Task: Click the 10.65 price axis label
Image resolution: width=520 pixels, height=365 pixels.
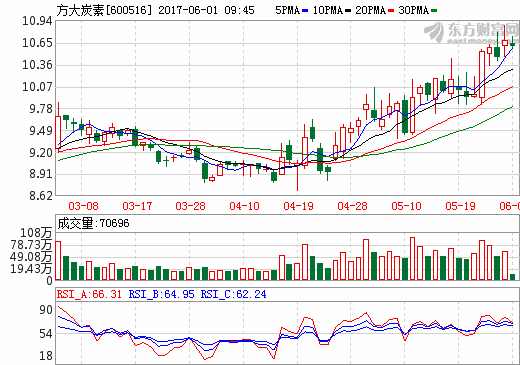Action: 37,43
